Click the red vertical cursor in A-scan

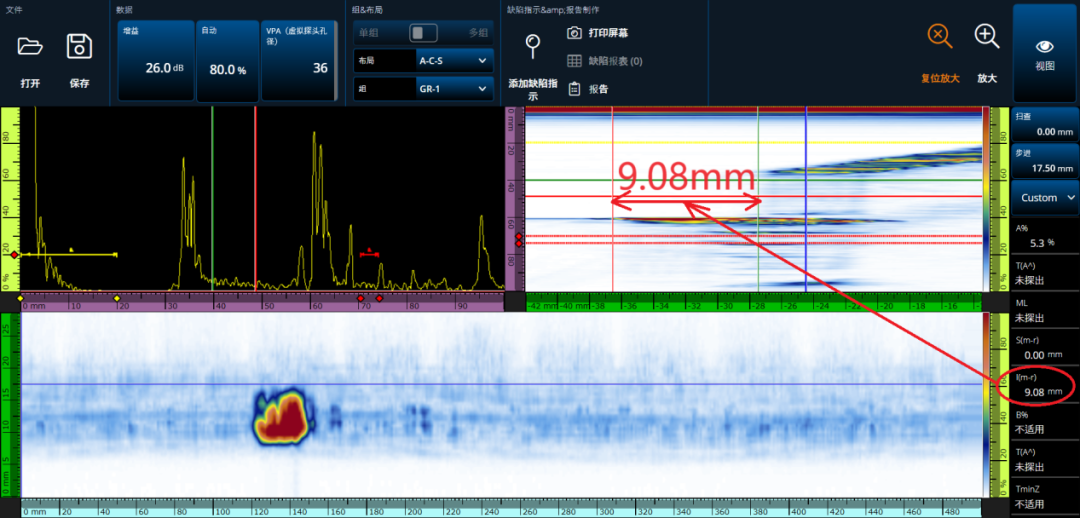(256, 198)
